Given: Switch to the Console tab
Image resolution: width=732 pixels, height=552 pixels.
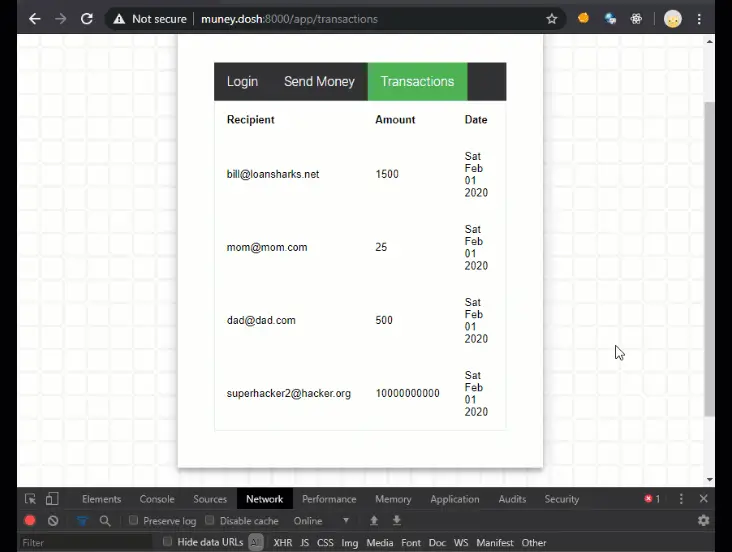Looking at the screenshot, I should click(x=157, y=499).
